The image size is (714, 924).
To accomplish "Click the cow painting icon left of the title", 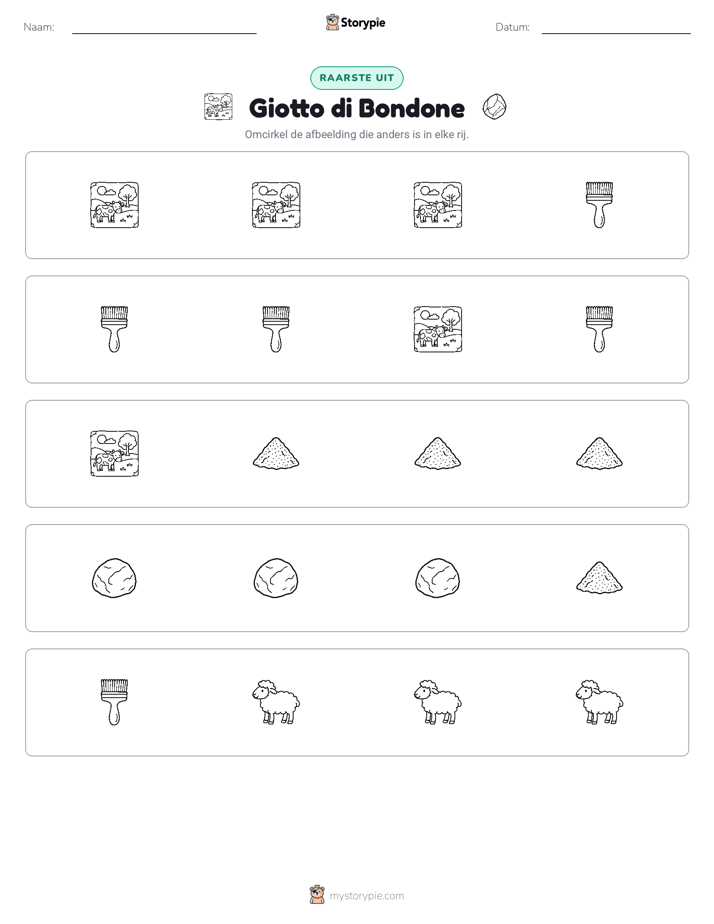I will 218,107.
